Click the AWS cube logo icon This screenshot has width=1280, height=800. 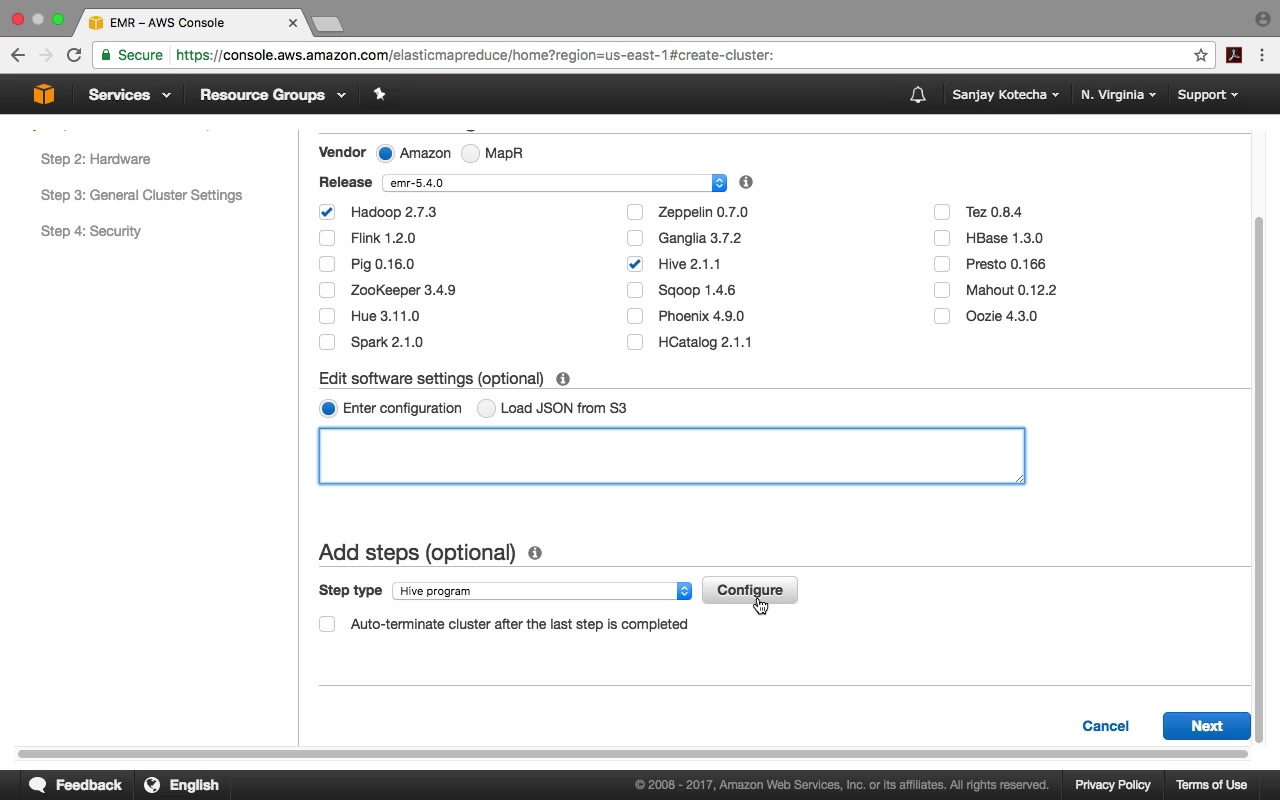click(44, 94)
